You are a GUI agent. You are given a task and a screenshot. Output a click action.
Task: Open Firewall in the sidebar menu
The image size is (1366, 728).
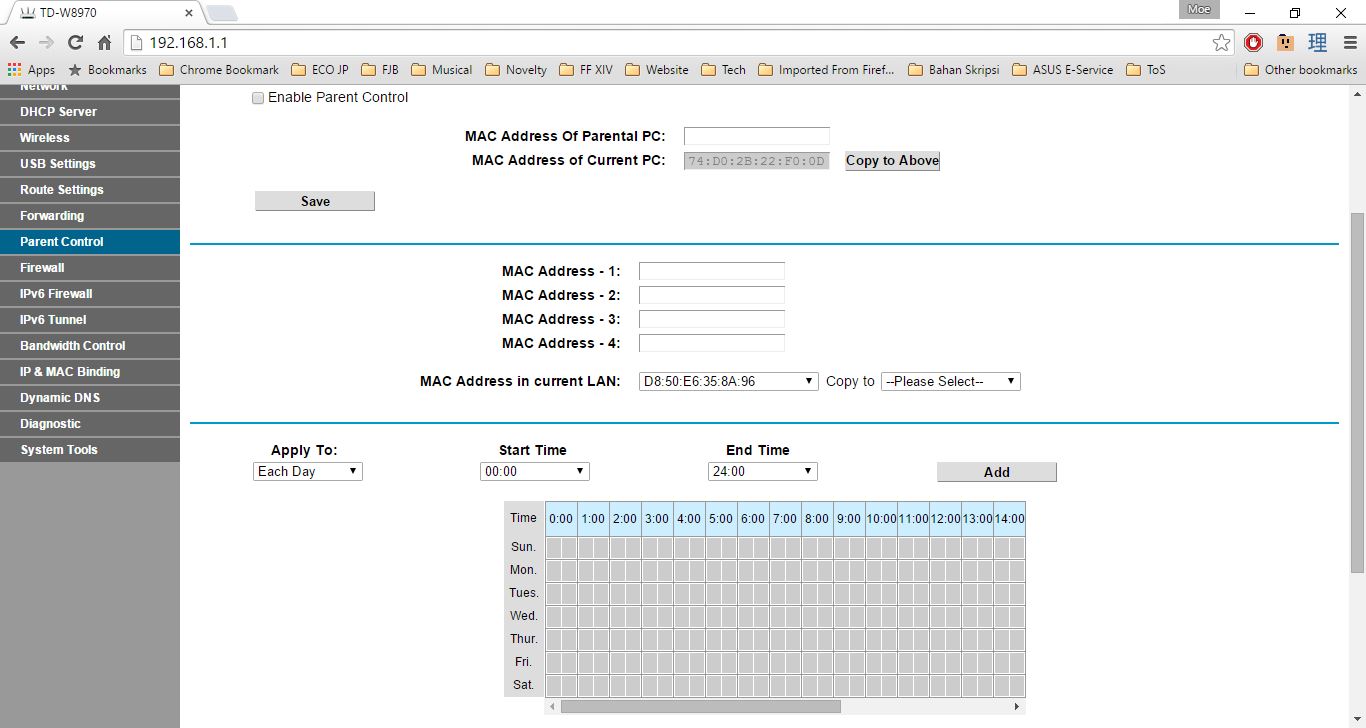point(42,268)
